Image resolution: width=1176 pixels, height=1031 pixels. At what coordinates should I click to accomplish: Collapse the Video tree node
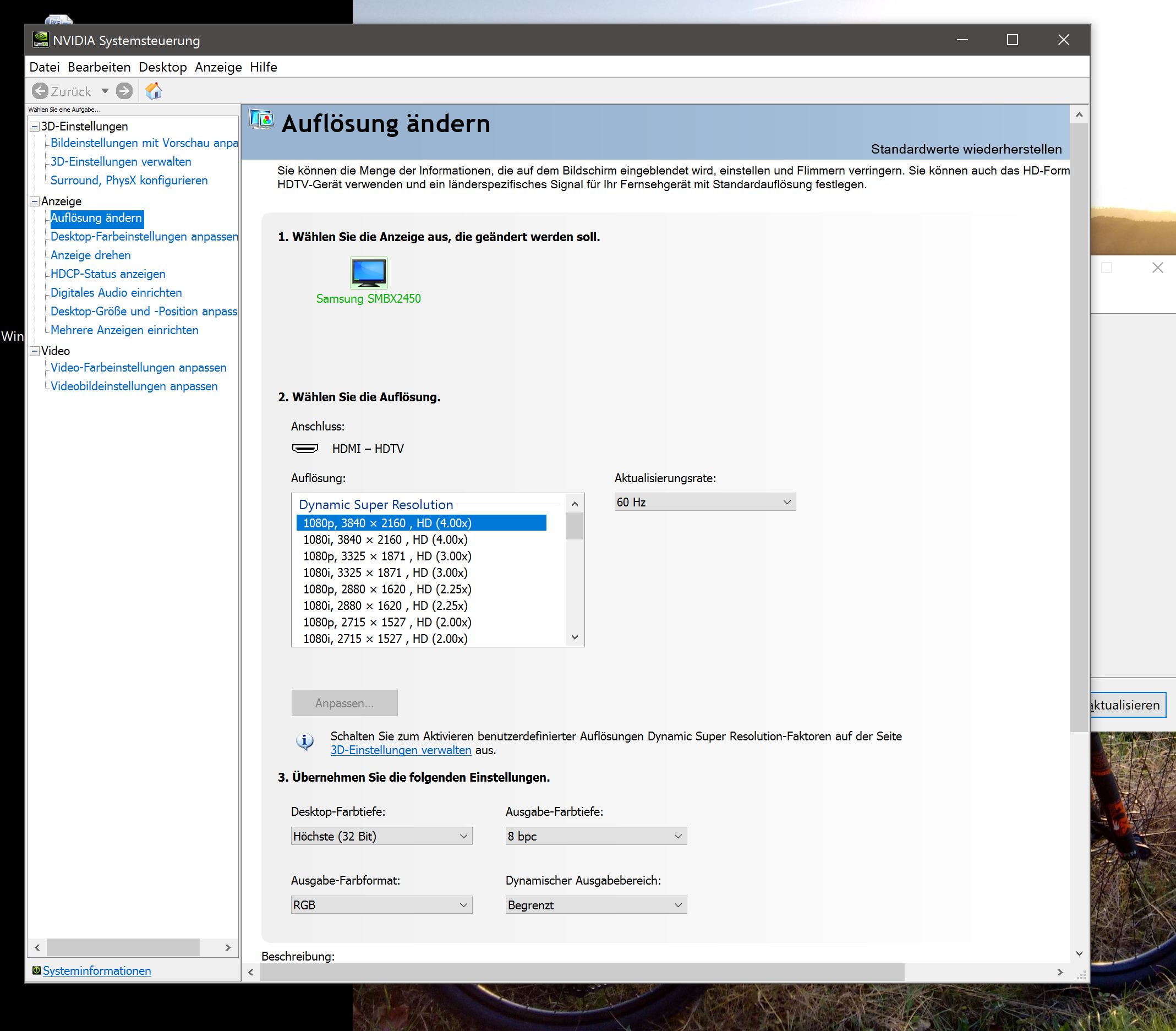[35, 351]
